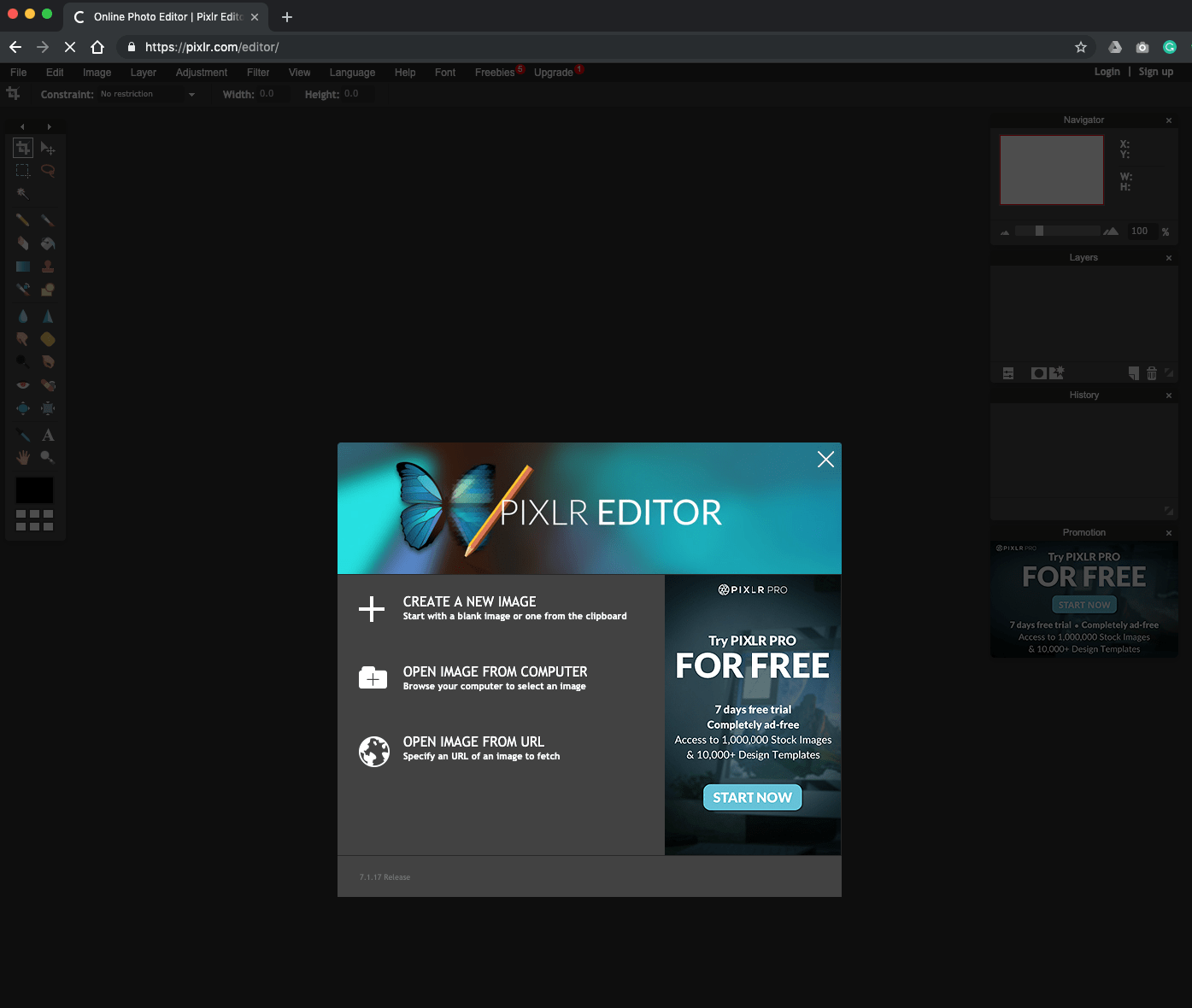Open the main foreground color swatch
Image resolution: width=1192 pixels, height=1008 pixels.
(34, 490)
